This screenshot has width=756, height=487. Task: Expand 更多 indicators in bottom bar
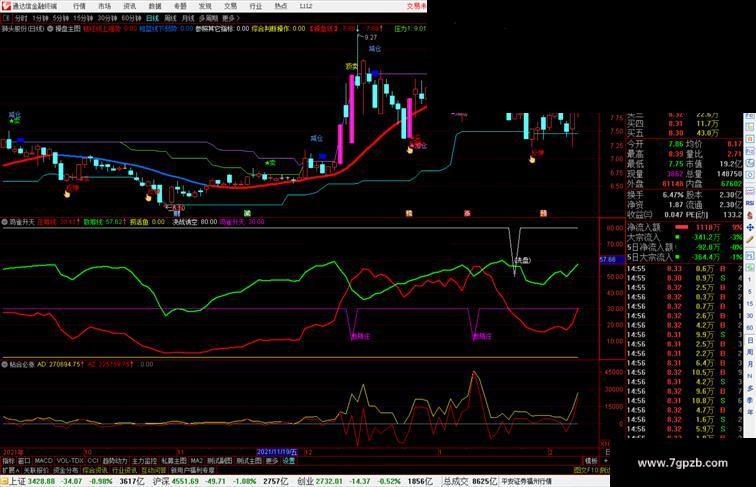point(272,461)
